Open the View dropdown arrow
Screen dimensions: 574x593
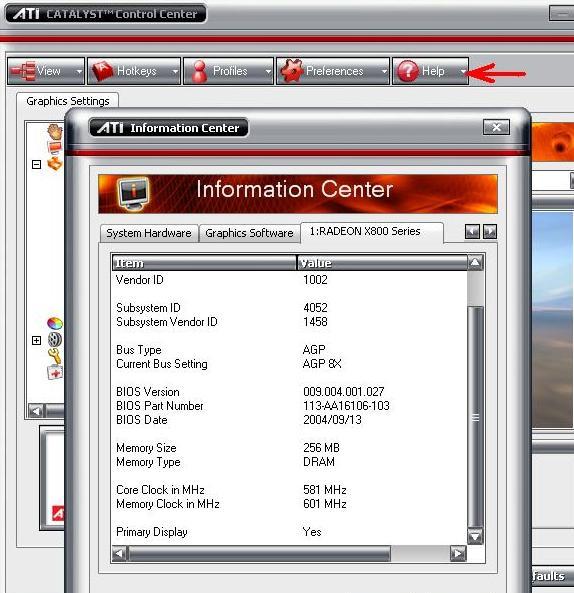(x=79, y=71)
